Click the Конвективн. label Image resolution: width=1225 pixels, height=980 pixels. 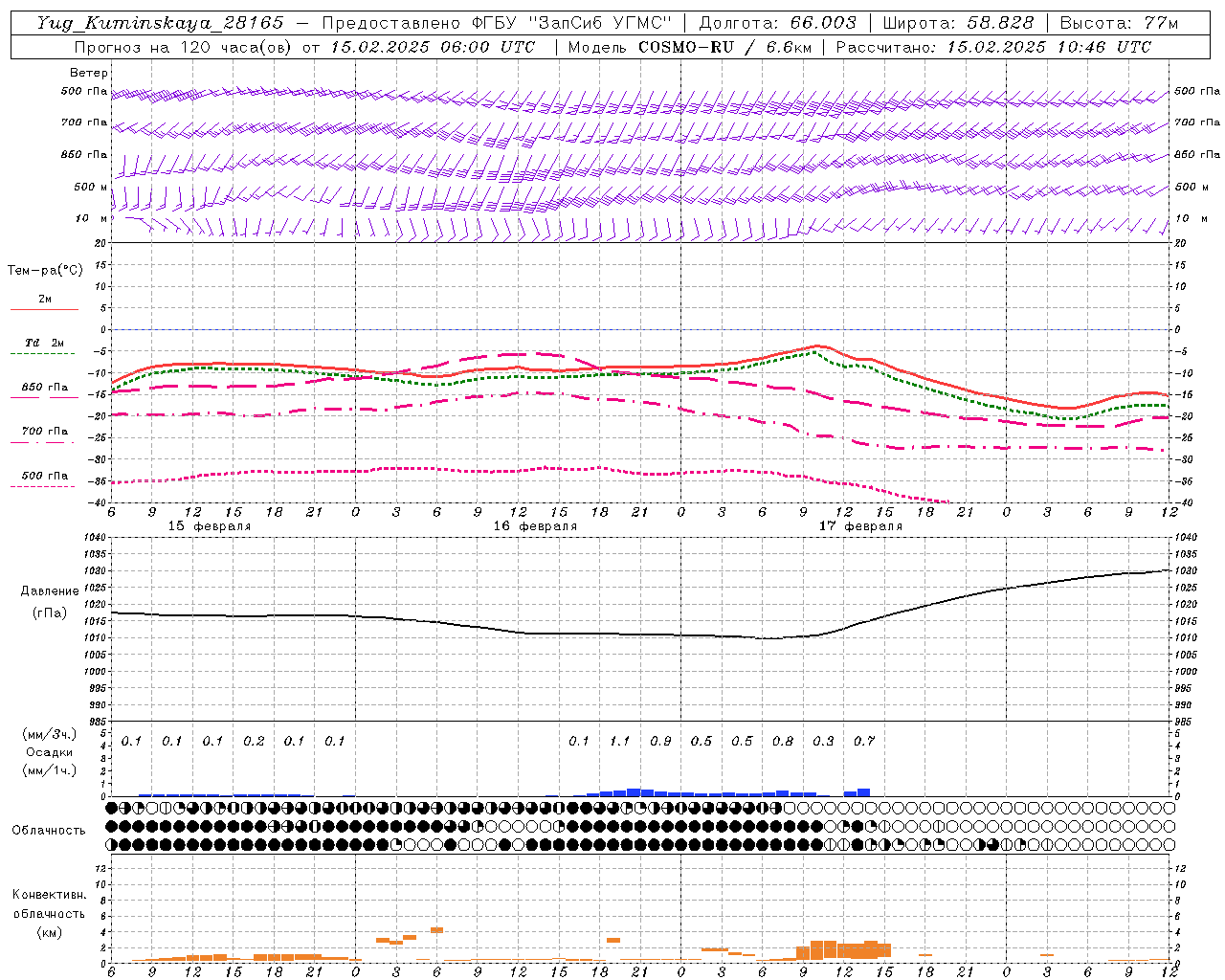click(50, 895)
